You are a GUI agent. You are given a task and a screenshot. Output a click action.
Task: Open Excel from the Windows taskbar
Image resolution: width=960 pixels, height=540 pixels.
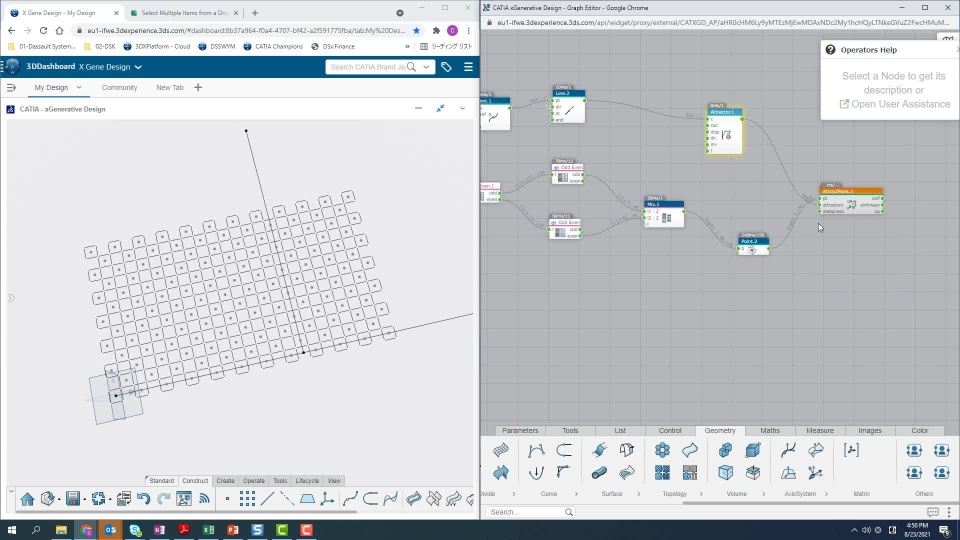(208, 530)
